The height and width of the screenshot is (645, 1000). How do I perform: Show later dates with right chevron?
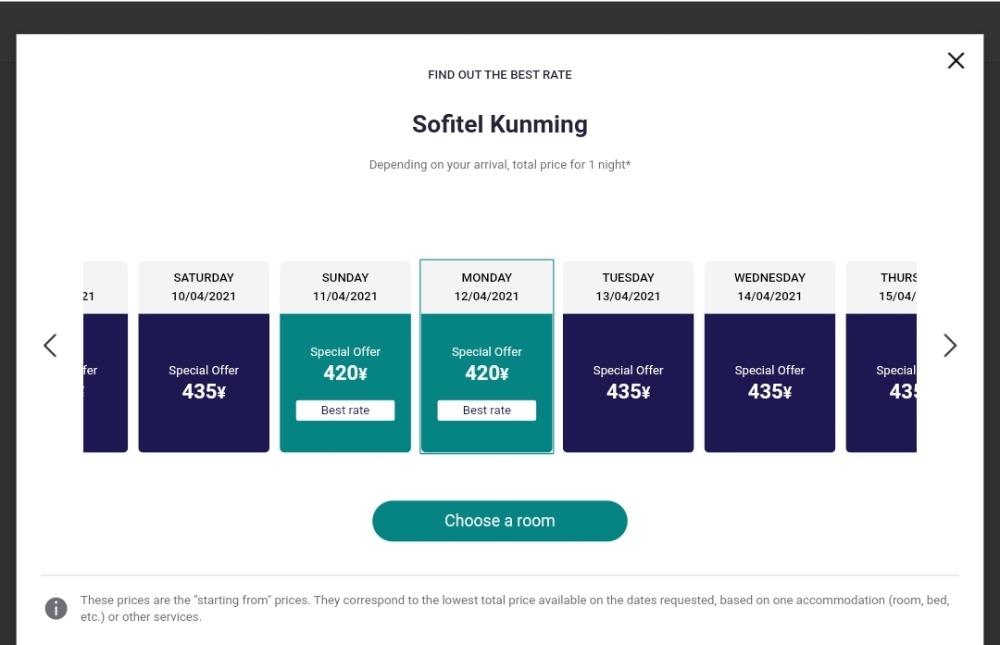[x=950, y=345]
